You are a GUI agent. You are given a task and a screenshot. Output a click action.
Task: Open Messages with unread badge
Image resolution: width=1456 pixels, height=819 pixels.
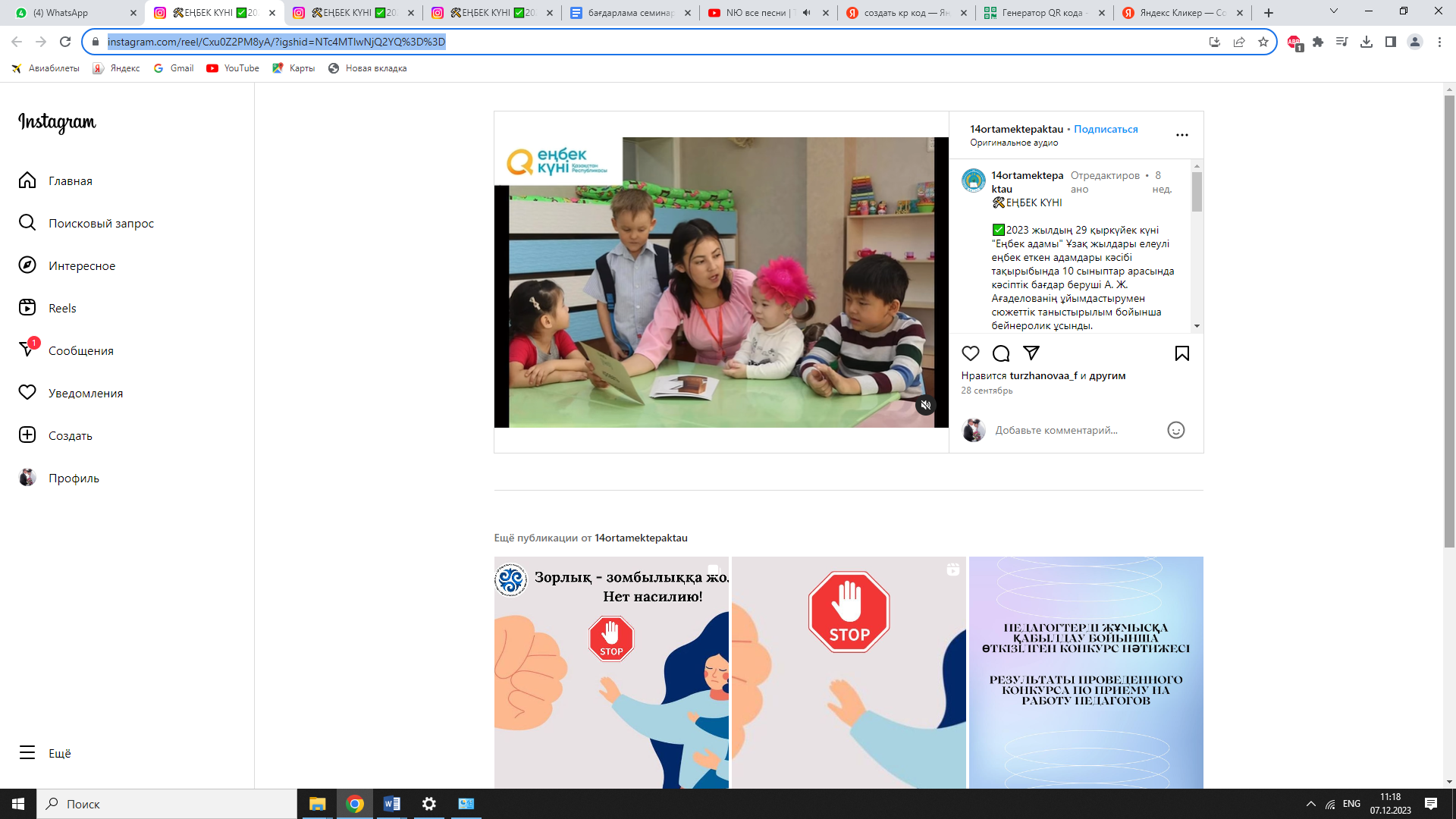[80, 350]
